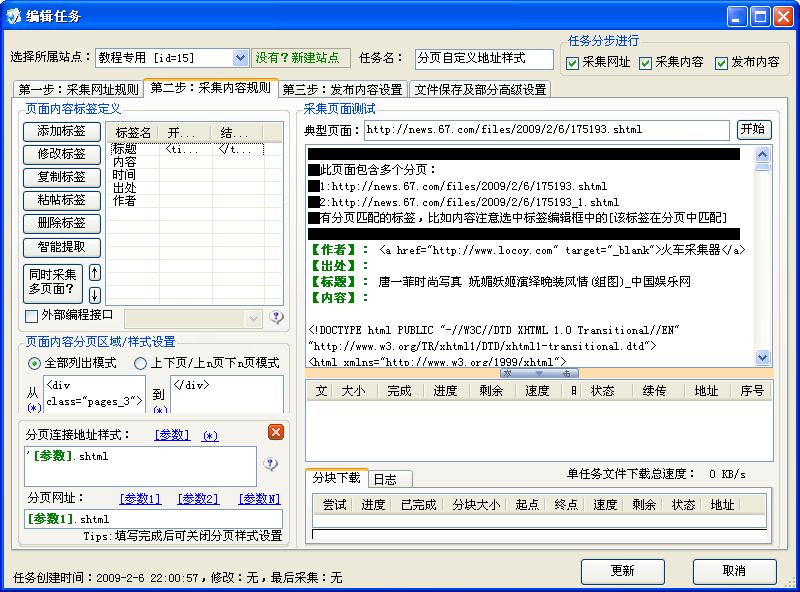The image size is (800, 592).
Task: Click scroll down arrow of test results
Action: coord(763,357)
